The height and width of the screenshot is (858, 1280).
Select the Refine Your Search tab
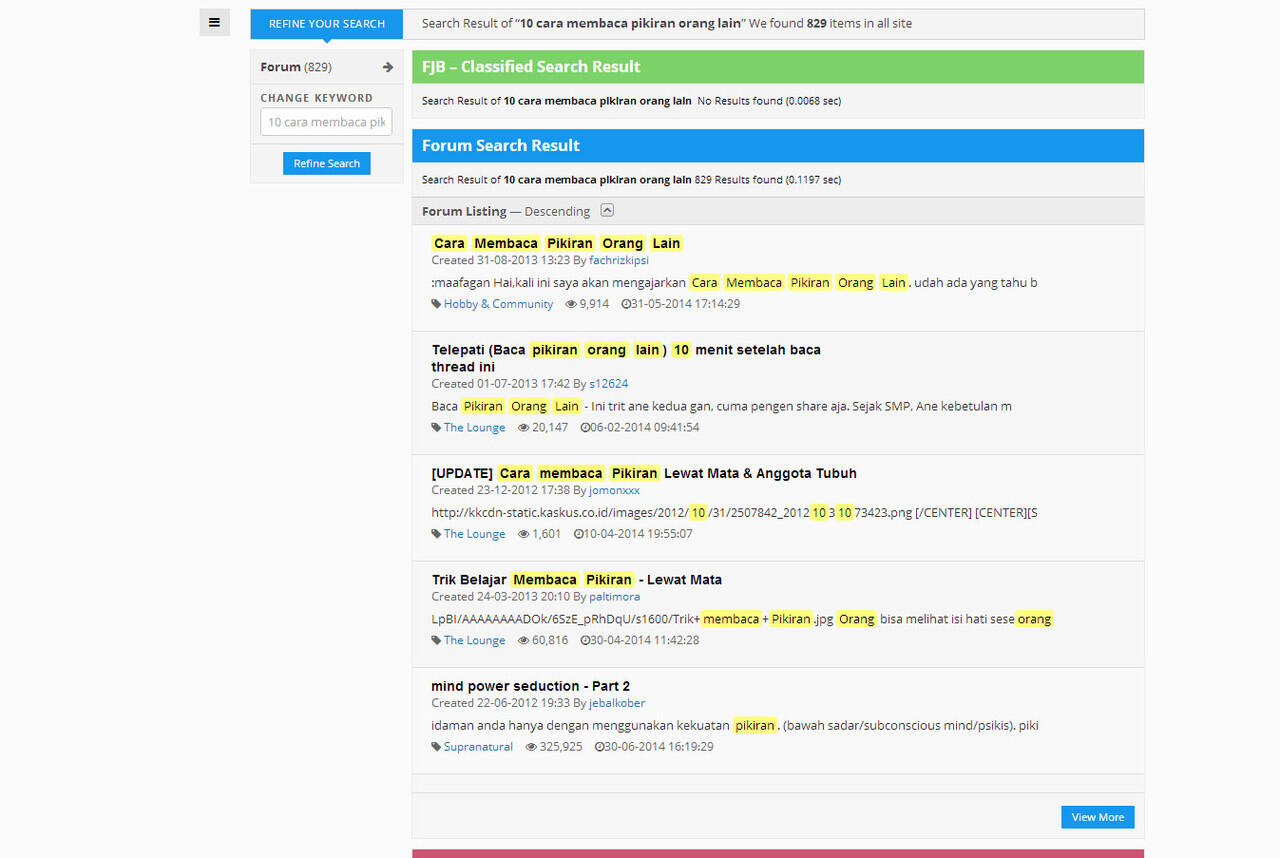click(x=327, y=24)
